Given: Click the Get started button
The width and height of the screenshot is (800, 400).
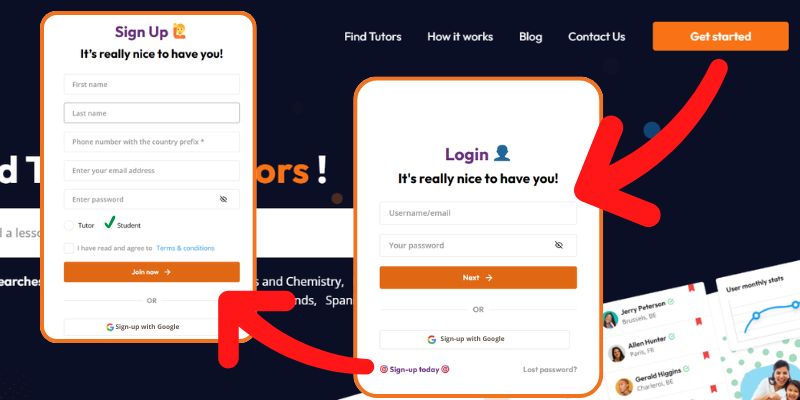Looking at the screenshot, I should coord(720,36).
